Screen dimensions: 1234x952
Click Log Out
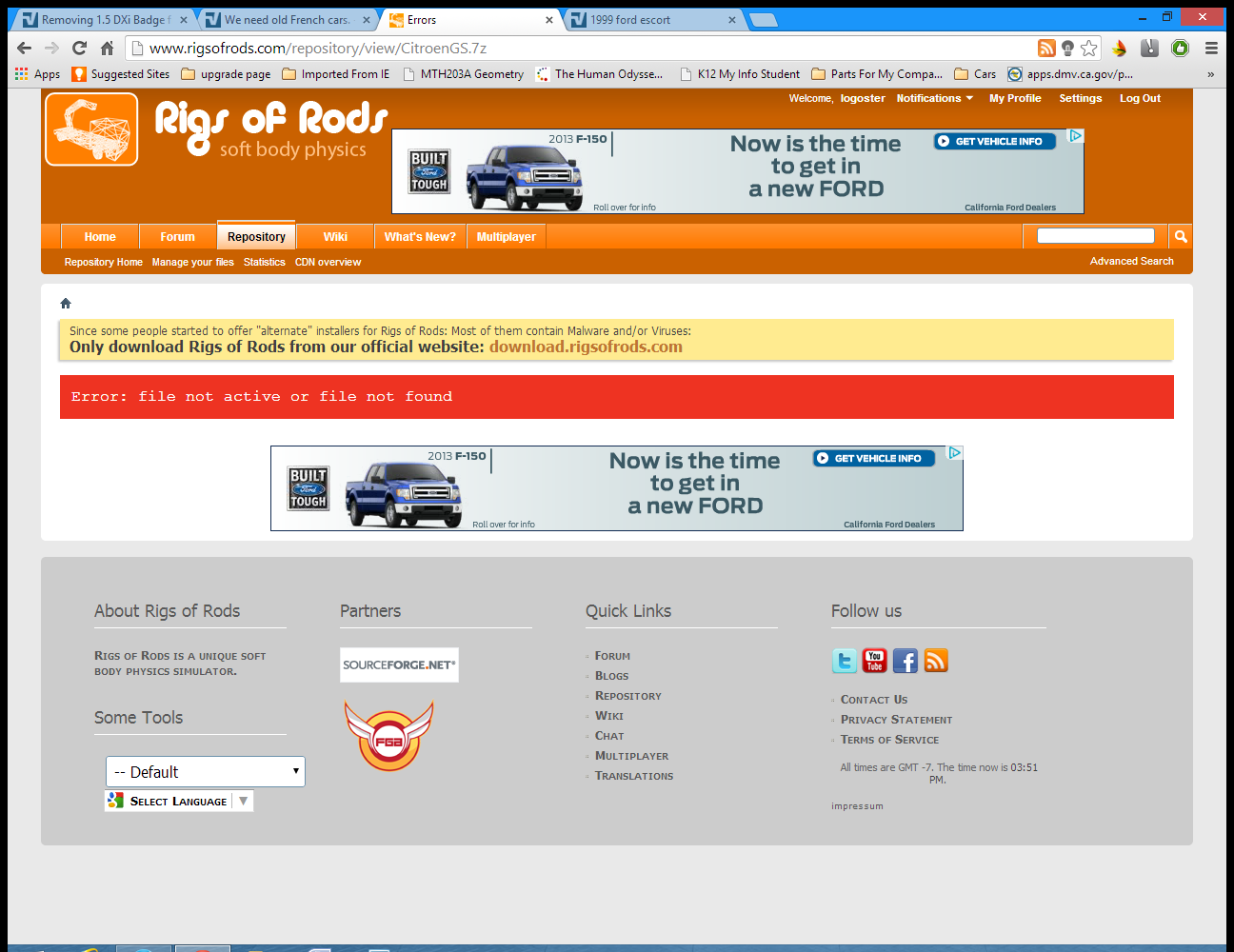tap(1140, 98)
